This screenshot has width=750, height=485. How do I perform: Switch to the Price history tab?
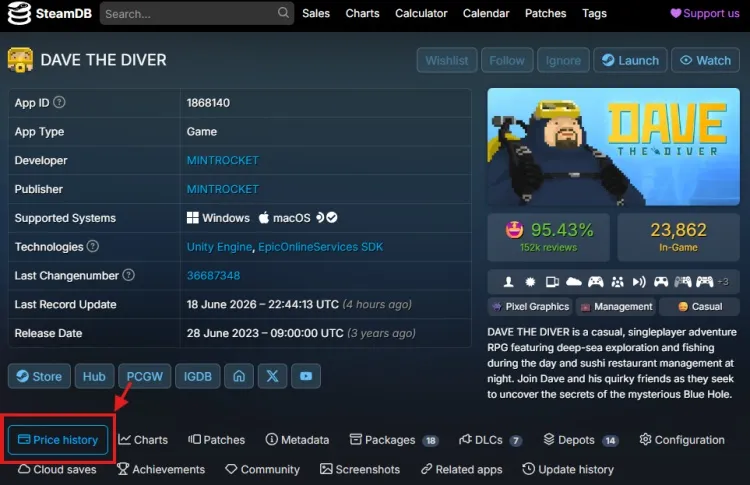pyautogui.click(x=58, y=440)
